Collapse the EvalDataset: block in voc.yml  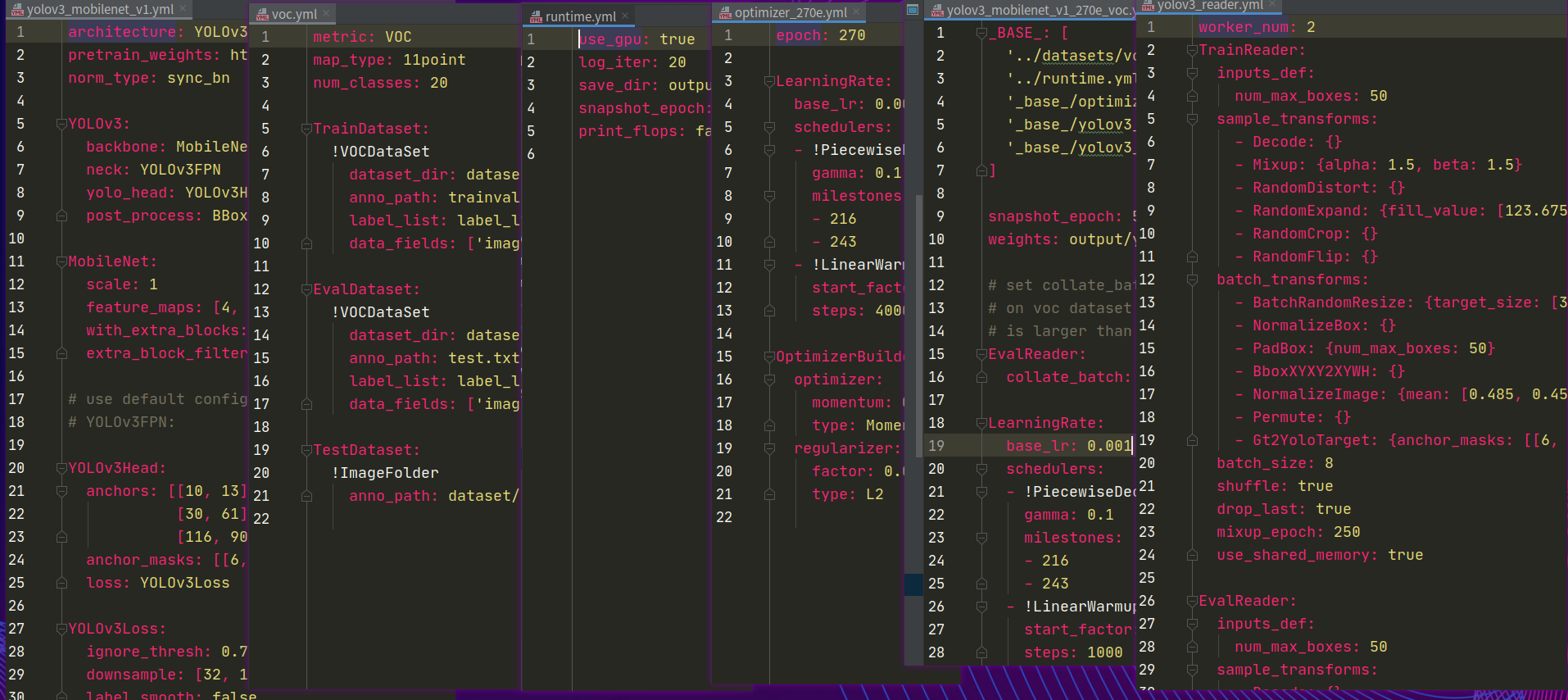[x=306, y=289]
